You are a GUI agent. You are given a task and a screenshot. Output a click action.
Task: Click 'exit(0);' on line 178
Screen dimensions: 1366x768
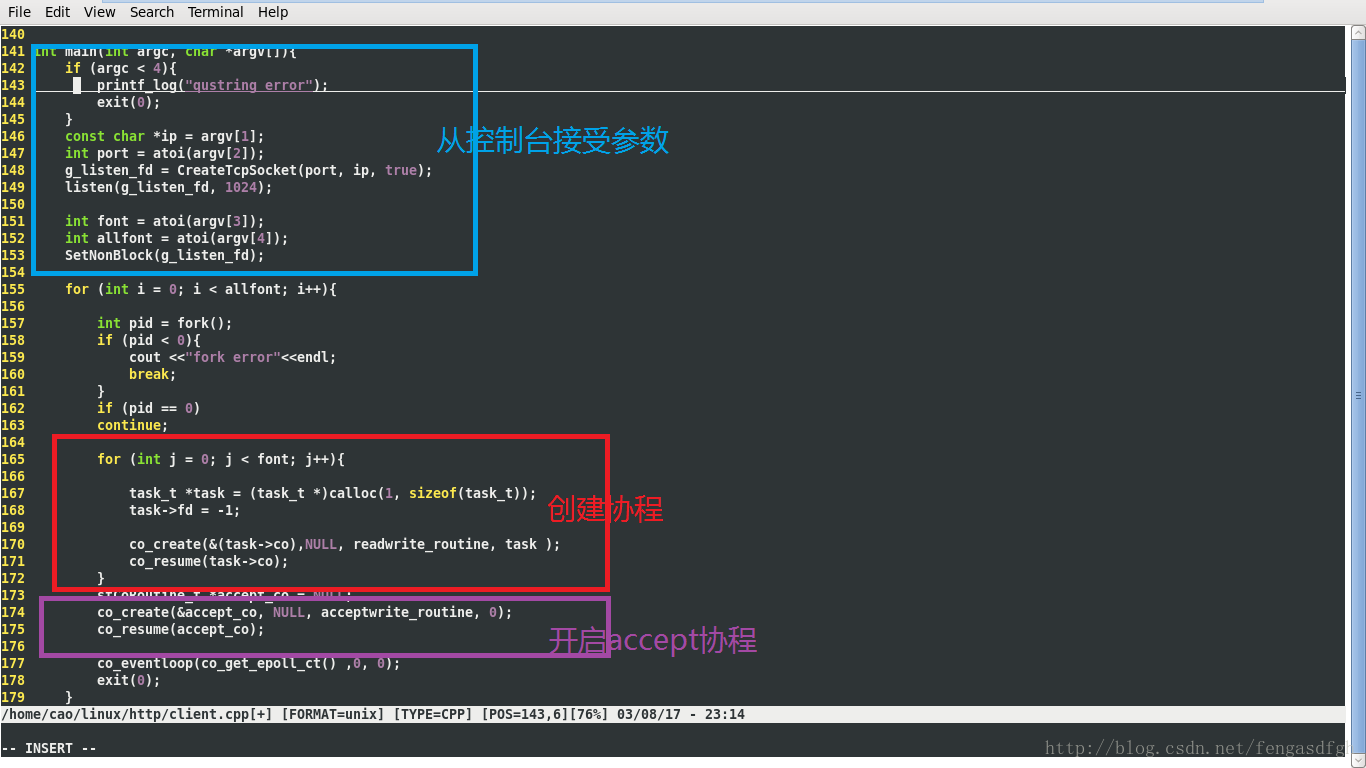pos(129,680)
